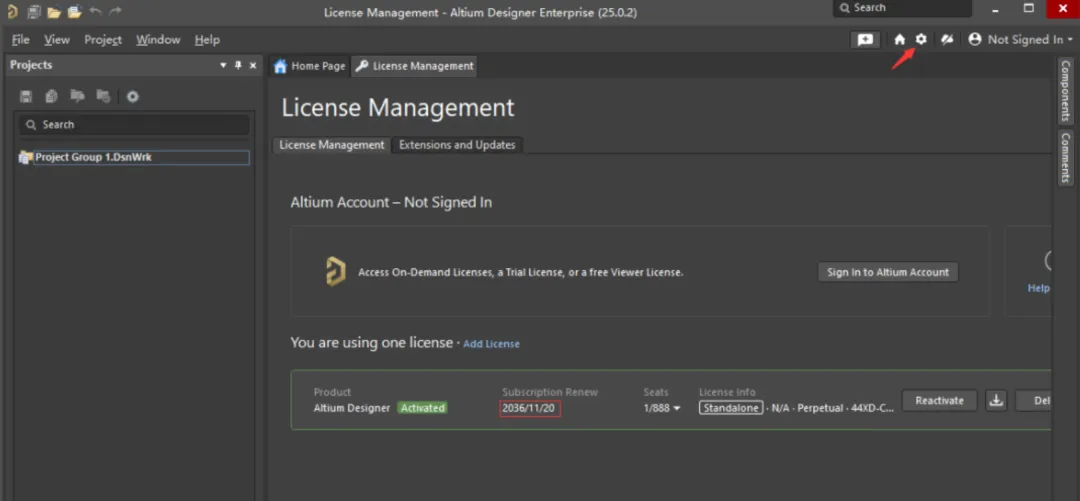The width and height of the screenshot is (1080, 501).
Task: Focus the title bar Search box
Action: click(x=902, y=8)
